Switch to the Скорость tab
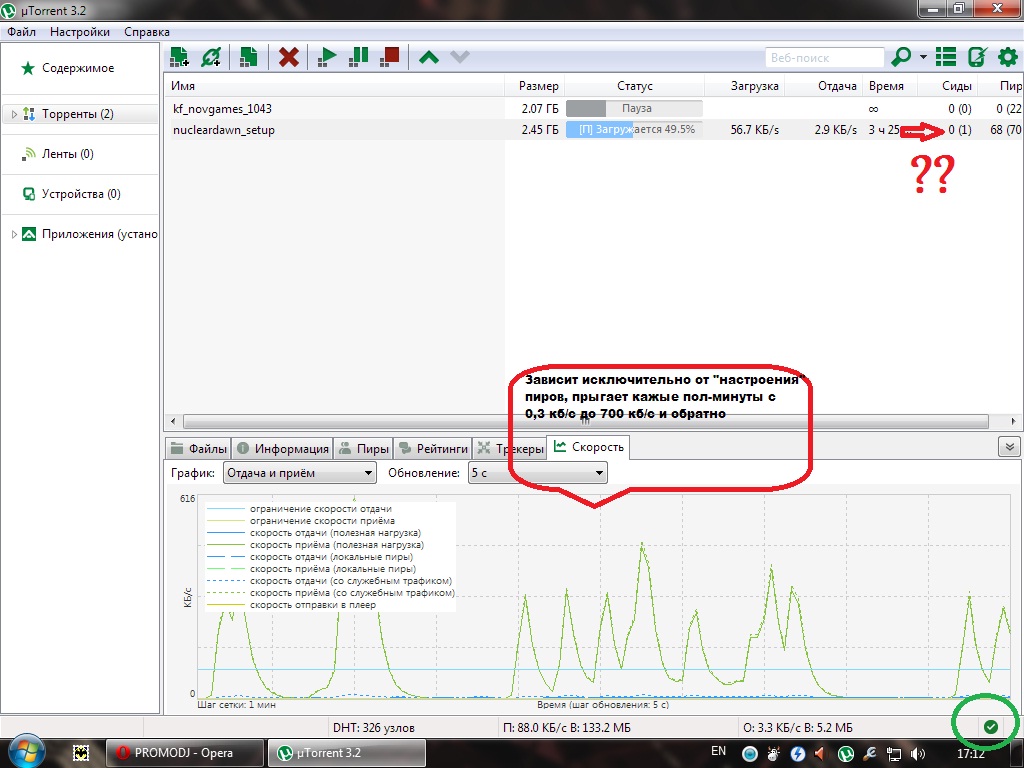The height and width of the screenshot is (768, 1024). (x=588, y=447)
